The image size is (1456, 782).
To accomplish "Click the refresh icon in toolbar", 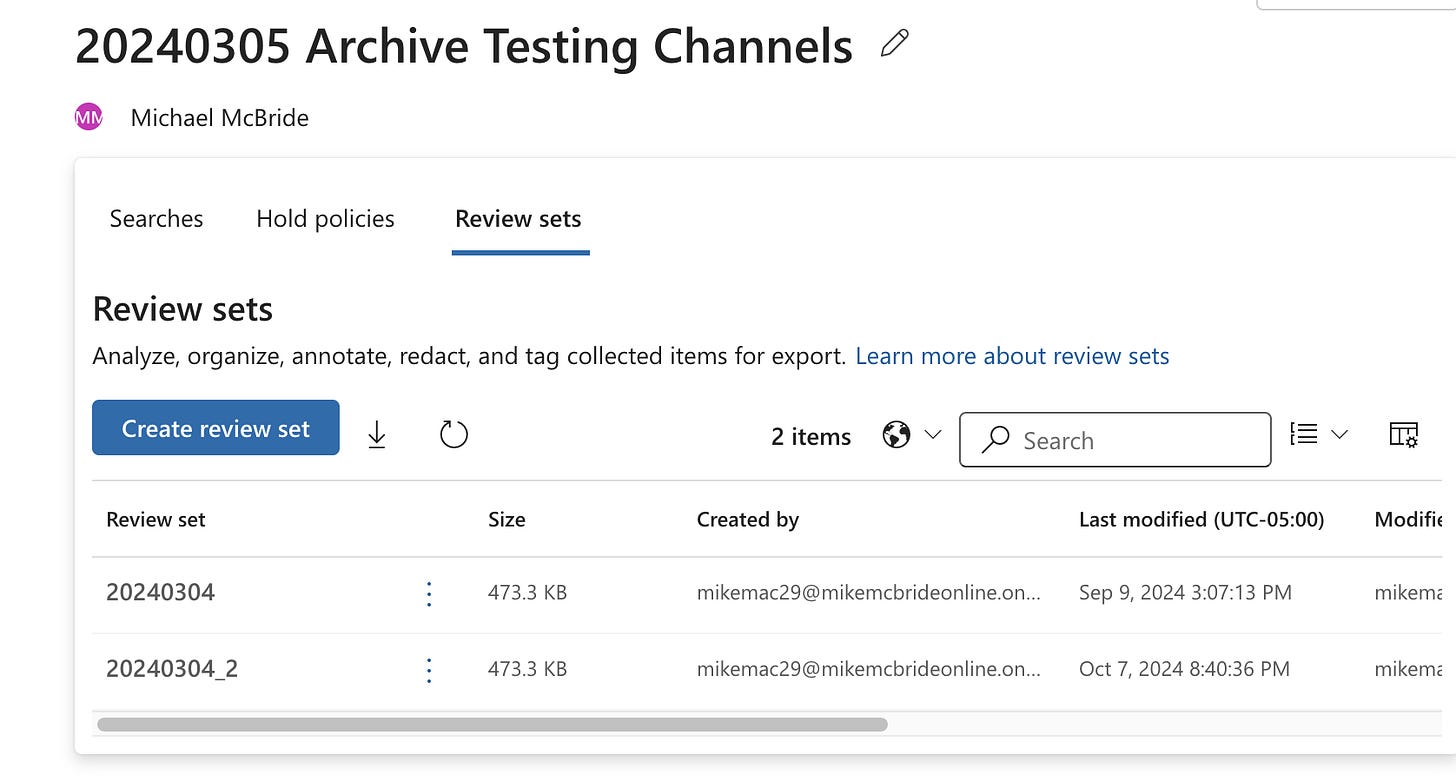I will pos(454,434).
